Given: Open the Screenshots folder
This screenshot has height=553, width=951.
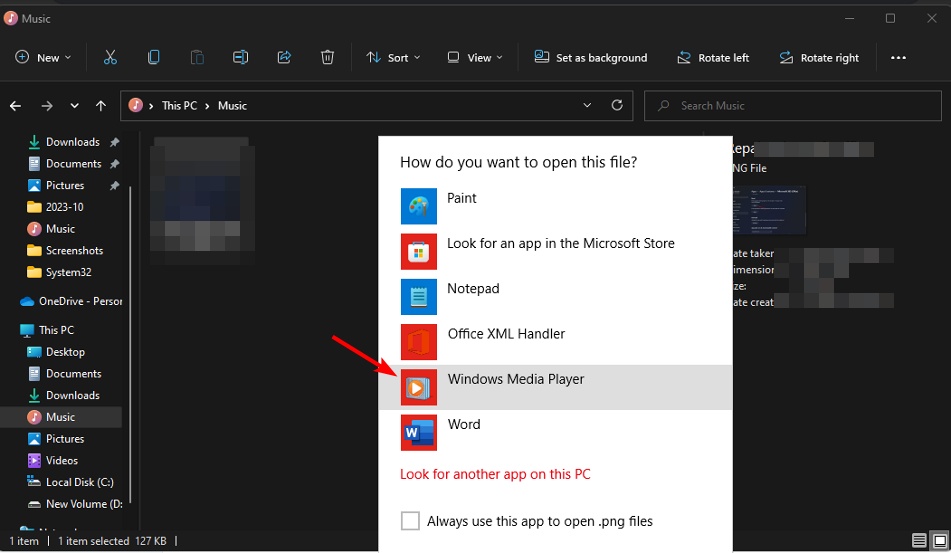Looking at the screenshot, I should 66,251.
